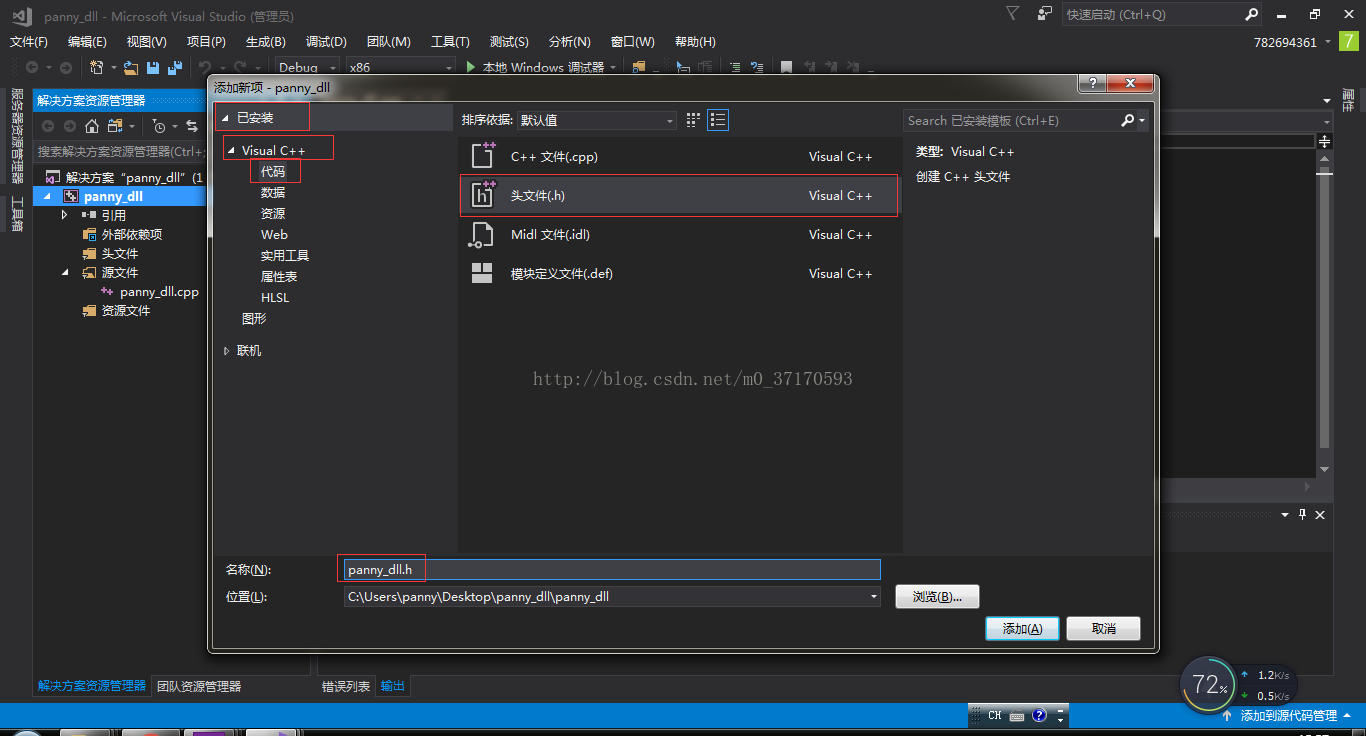This screenshot has height=736, width=1366.
Task: Switch to the 错误列表 tab
Action: 346,686
